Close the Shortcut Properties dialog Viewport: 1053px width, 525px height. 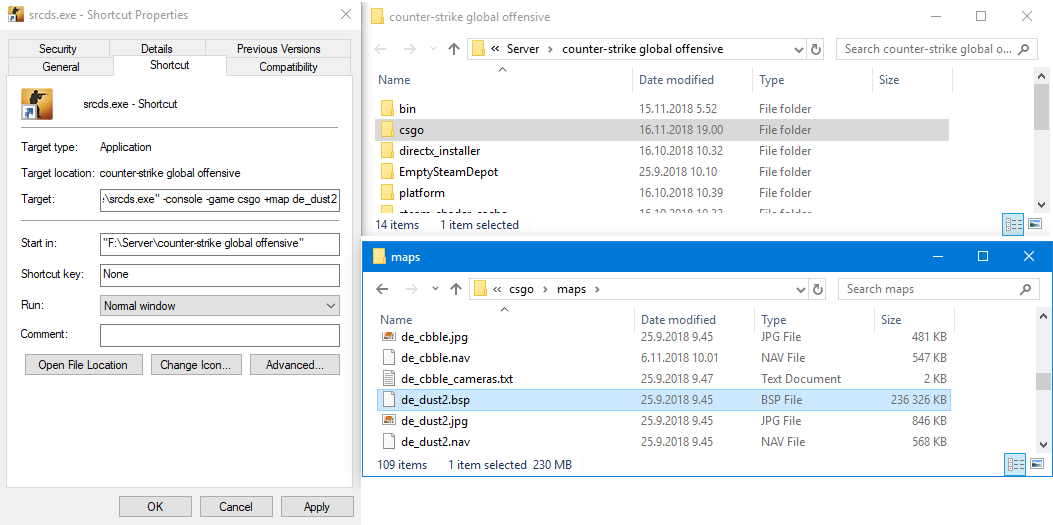tap(345, 14)
